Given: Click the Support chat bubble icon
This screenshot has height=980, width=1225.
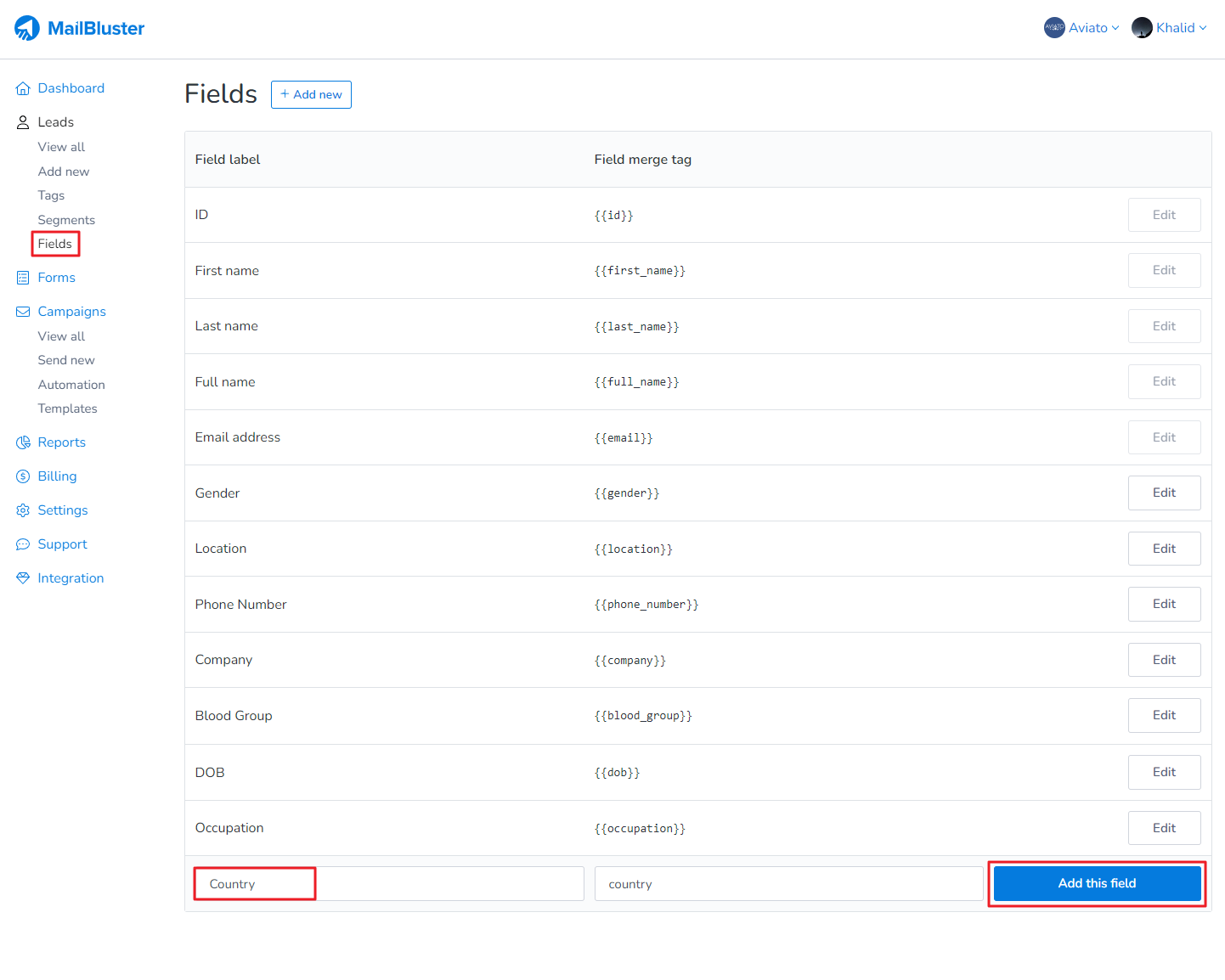Looking at the screenshot, I should point(23,544).
